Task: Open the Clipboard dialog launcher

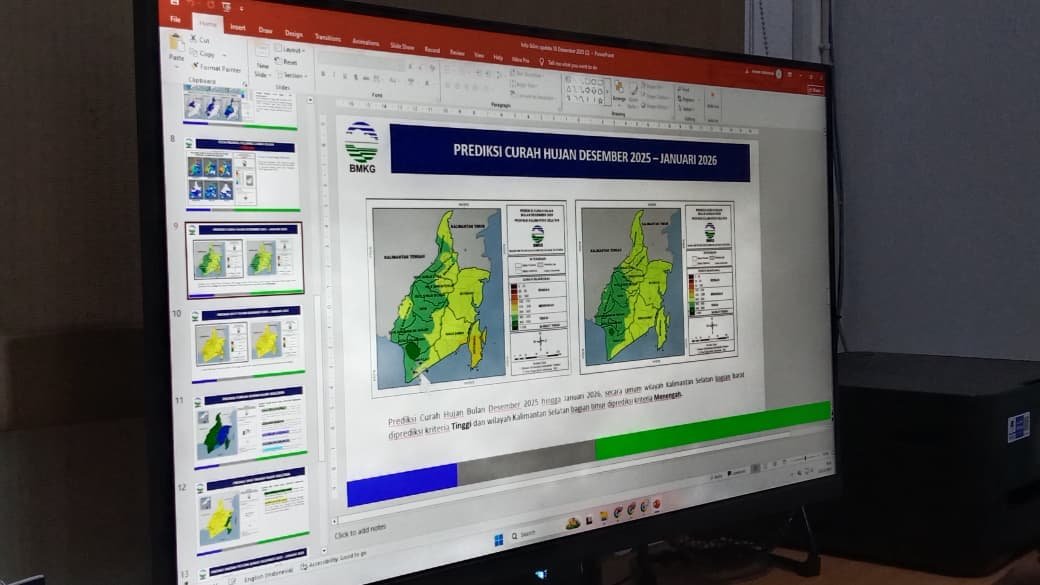Action: pos(244,84)
